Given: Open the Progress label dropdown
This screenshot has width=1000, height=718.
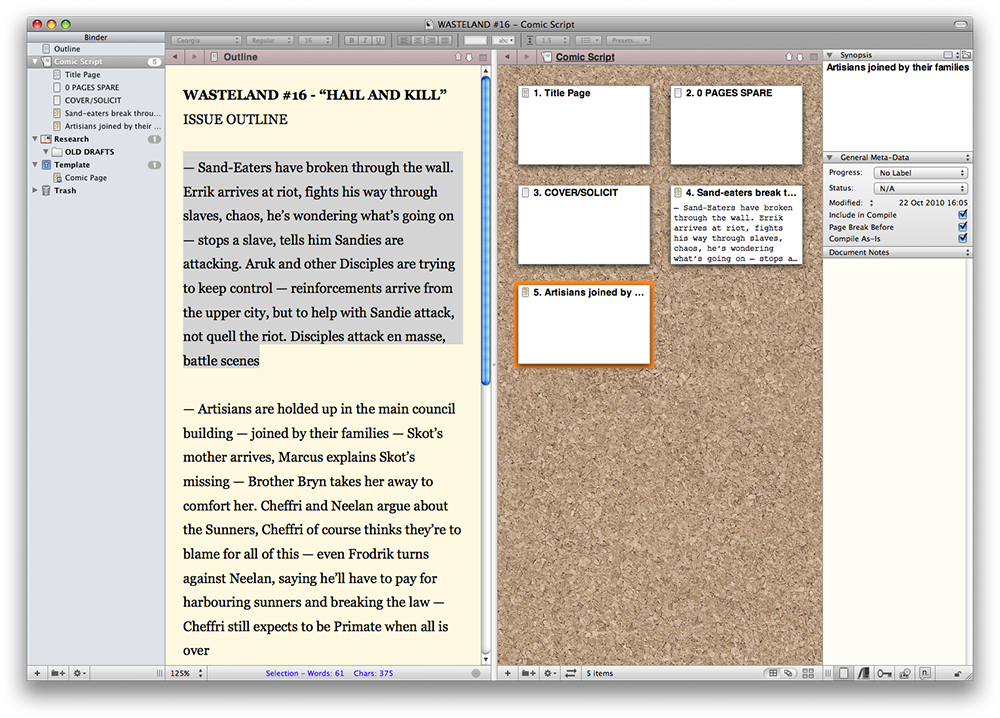Looking at the screenshot, I should 921,173.
